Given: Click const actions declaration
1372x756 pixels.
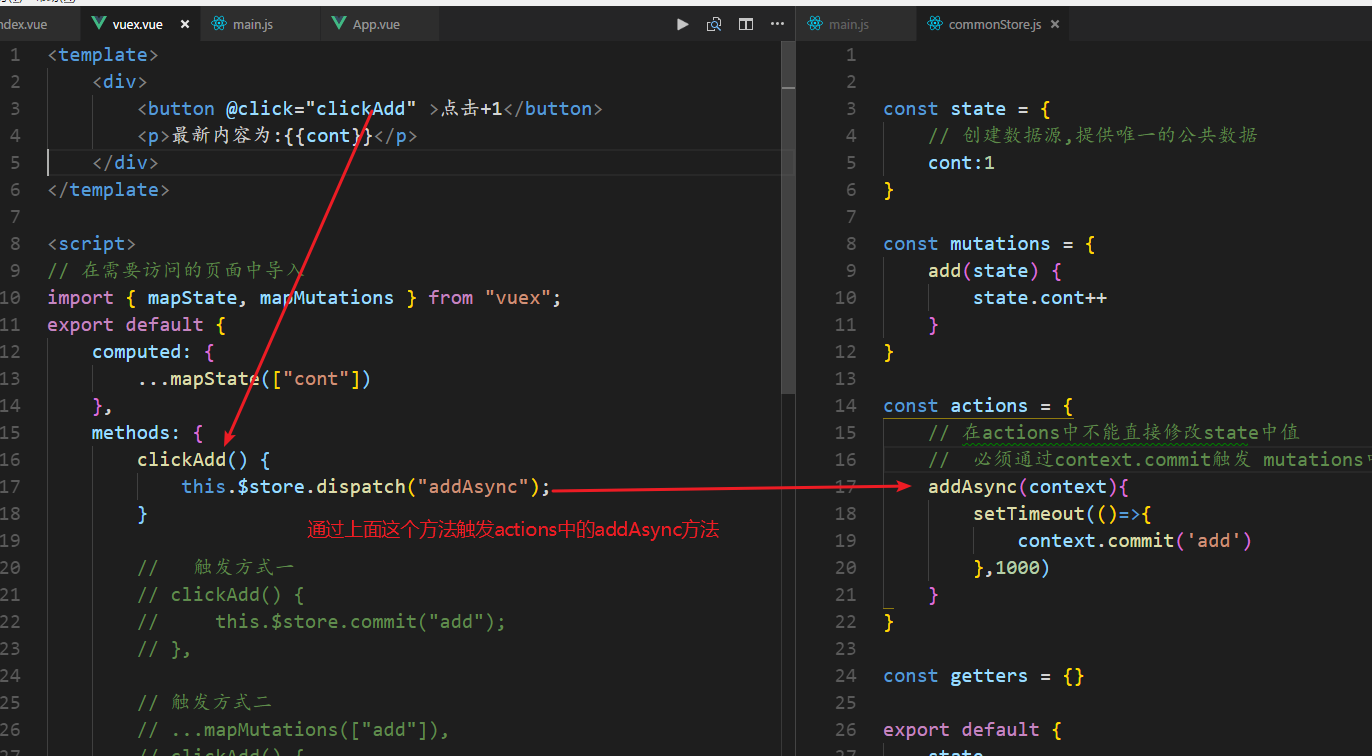Looking at the screenshot, I should 978,405.
